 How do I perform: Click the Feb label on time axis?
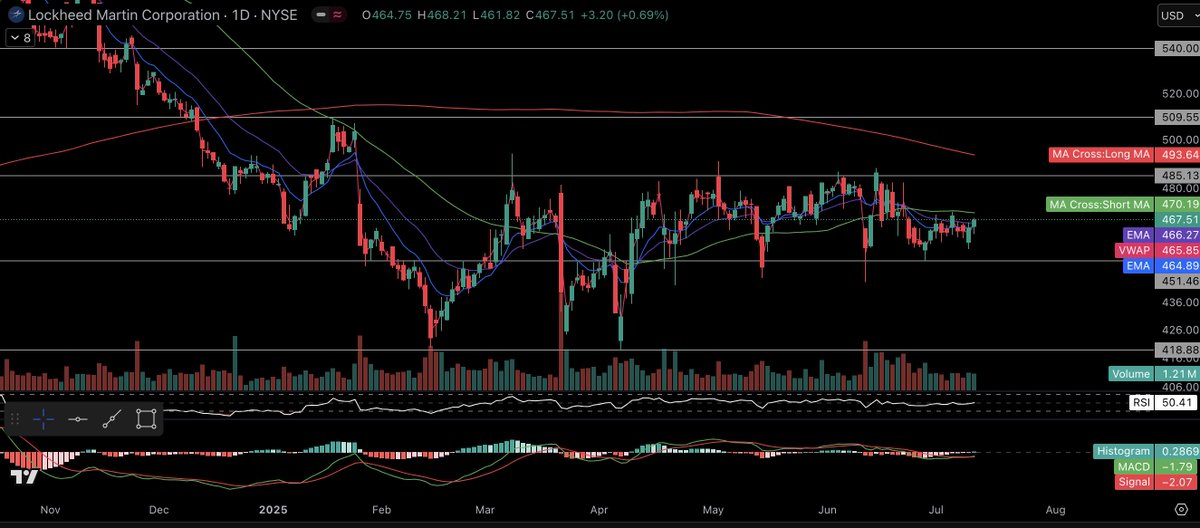point(382,508)
